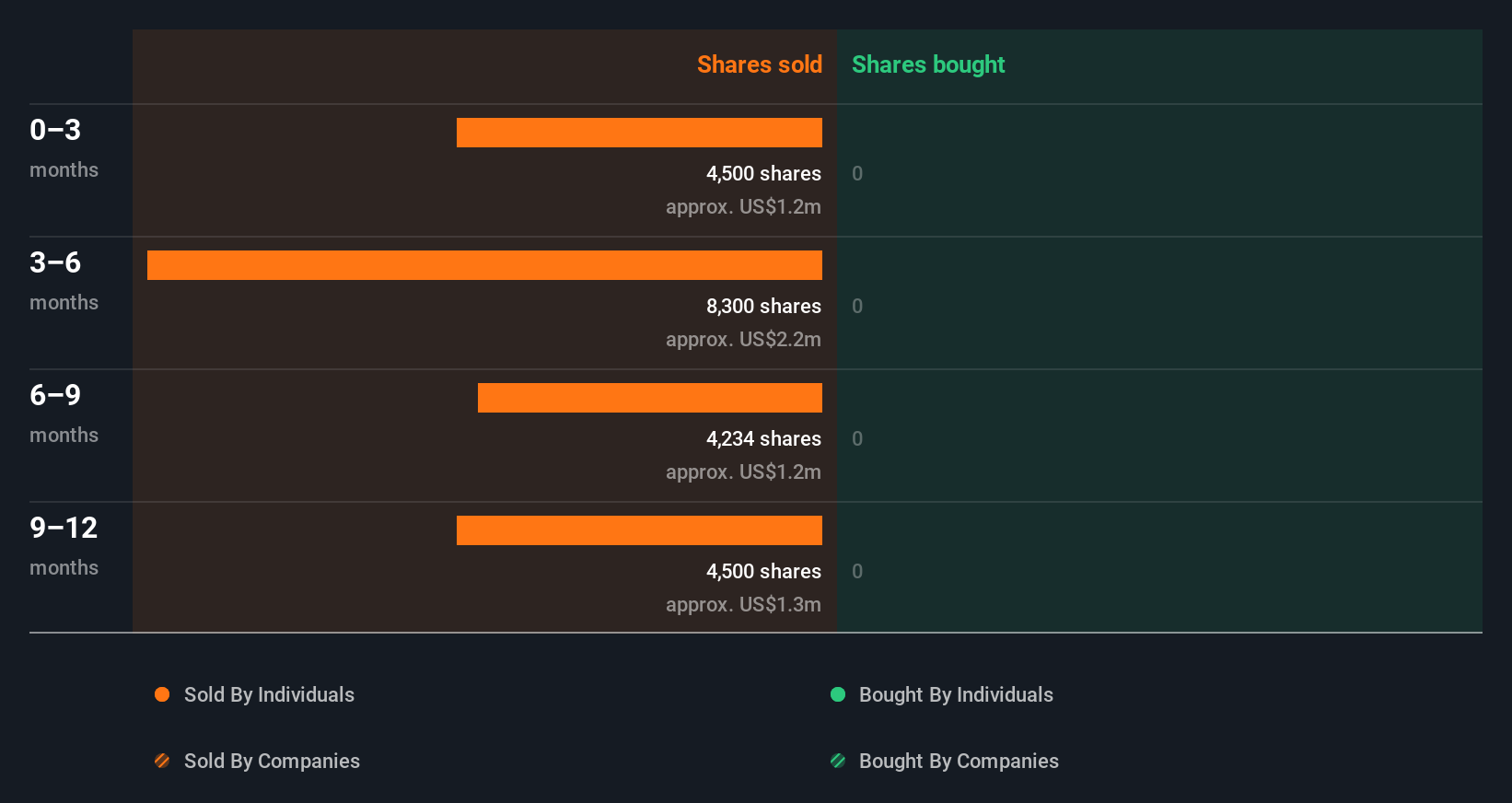1512x803 pixels.
Task: Click the green Bought By Individuals legend dot
Action: coord(838,694)
